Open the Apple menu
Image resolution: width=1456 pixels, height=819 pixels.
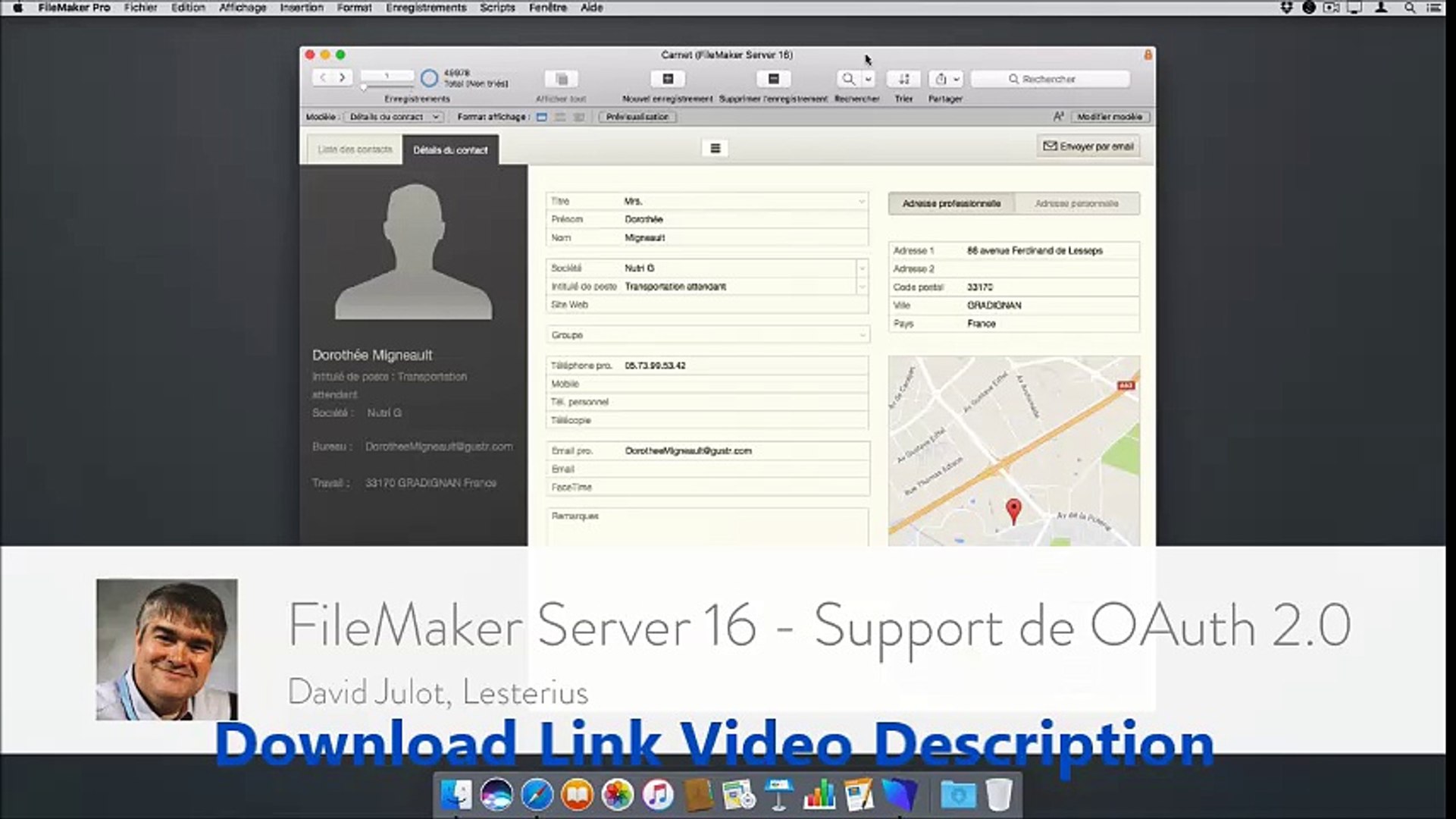[x=17, y=8]
